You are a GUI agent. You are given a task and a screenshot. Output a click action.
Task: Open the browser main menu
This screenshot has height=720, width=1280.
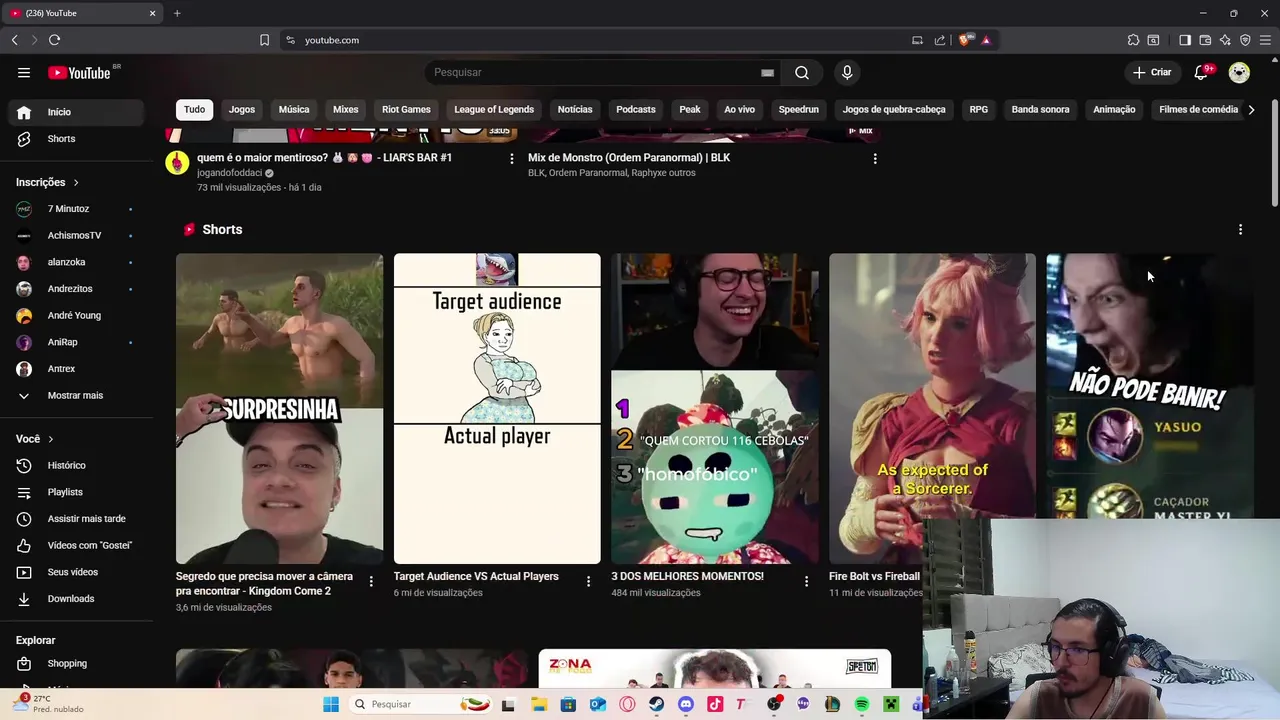point(1265,40)
